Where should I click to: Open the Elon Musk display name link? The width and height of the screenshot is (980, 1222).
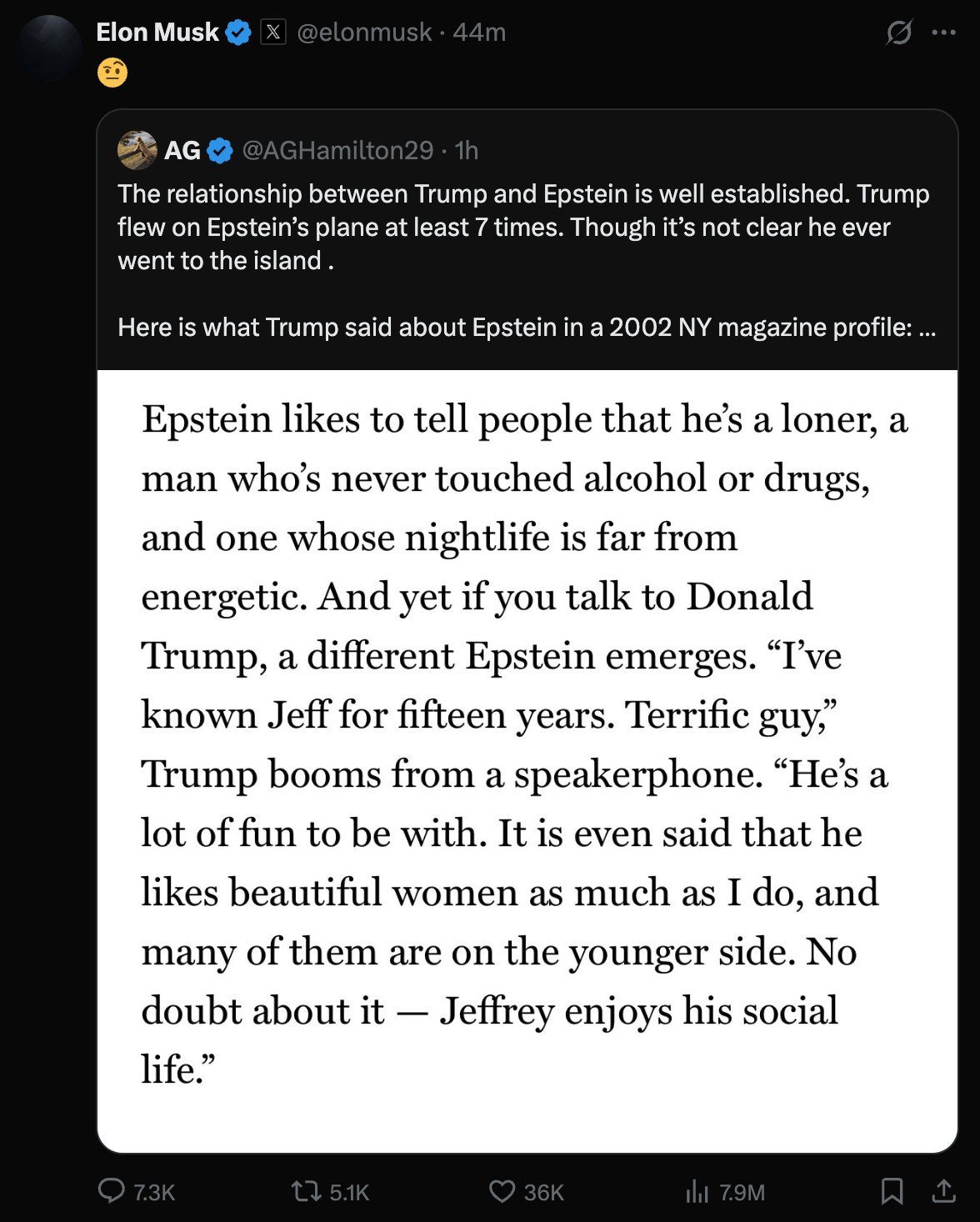click(x=157, y=33)
